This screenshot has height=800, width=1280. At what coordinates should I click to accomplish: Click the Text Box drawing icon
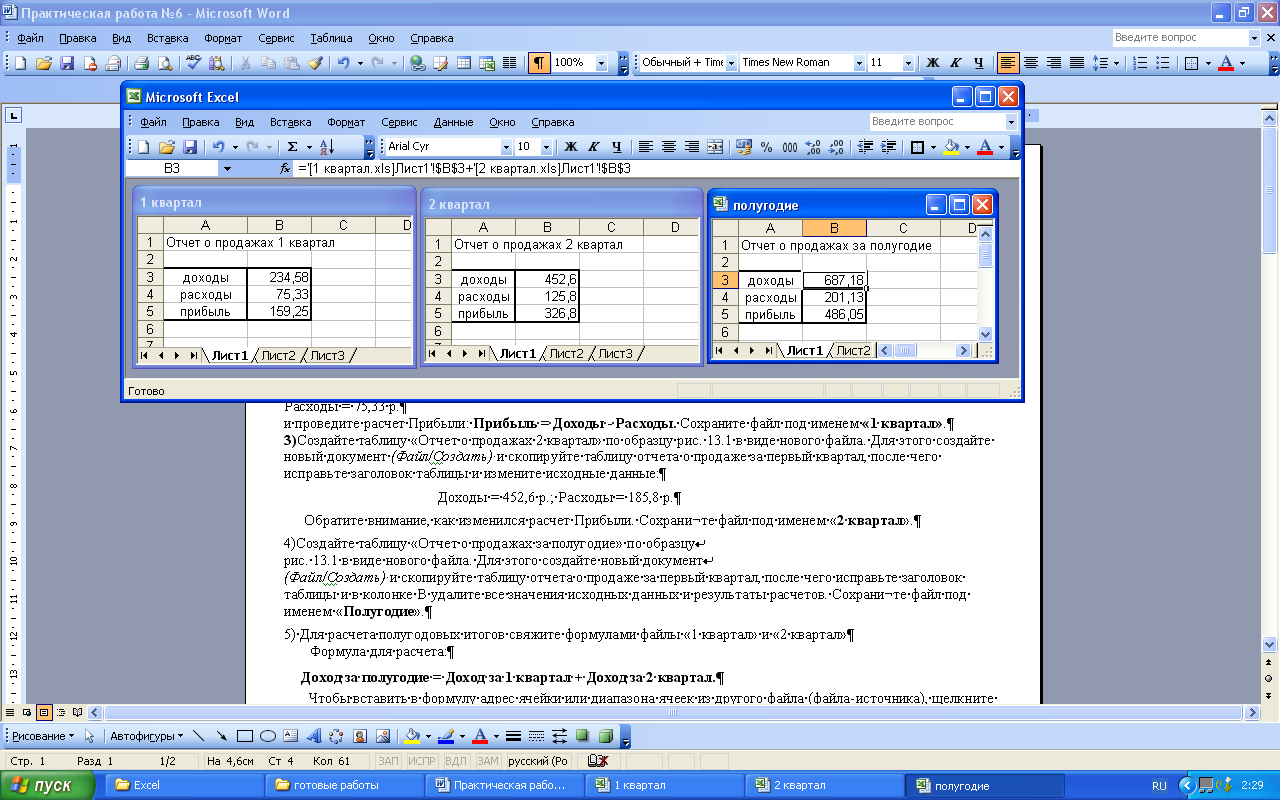[x=291, y=736]
